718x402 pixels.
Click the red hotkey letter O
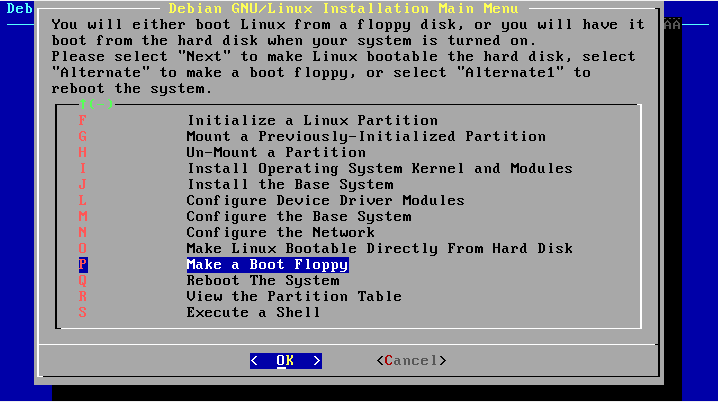pyautogui.click(x=82, y=249)
